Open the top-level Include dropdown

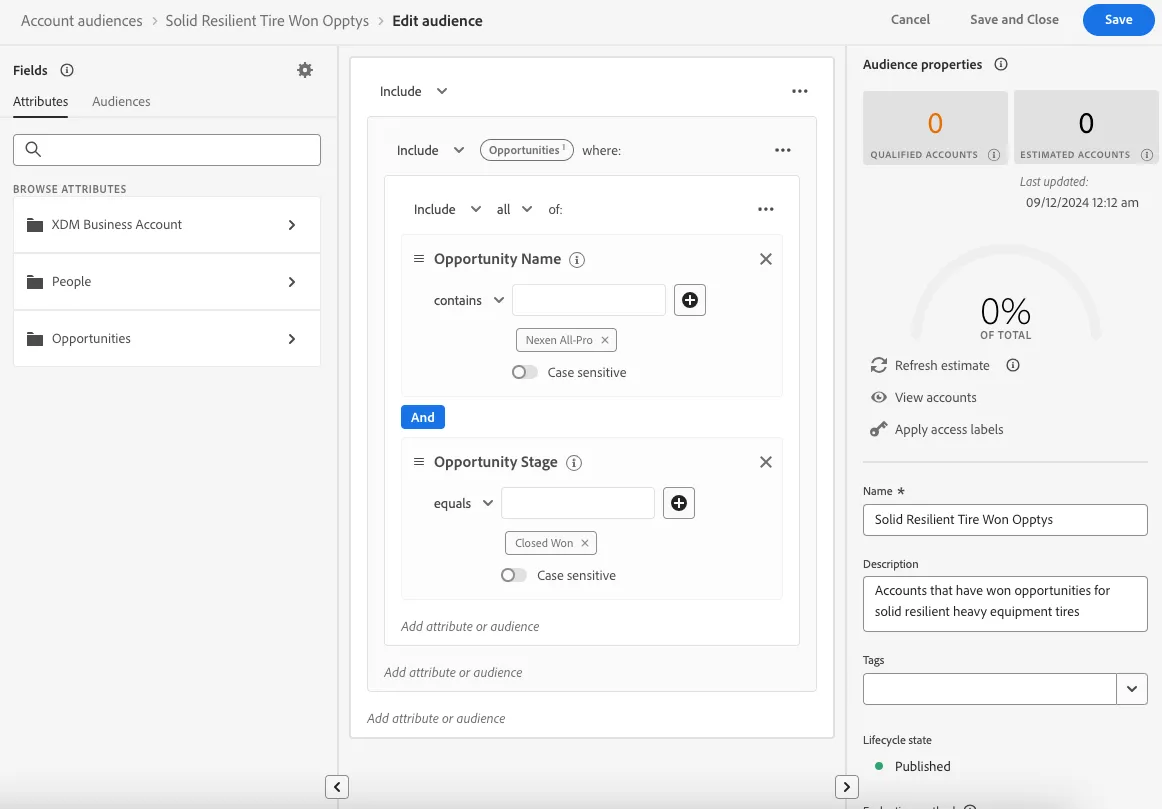click(x=414, y=91)
